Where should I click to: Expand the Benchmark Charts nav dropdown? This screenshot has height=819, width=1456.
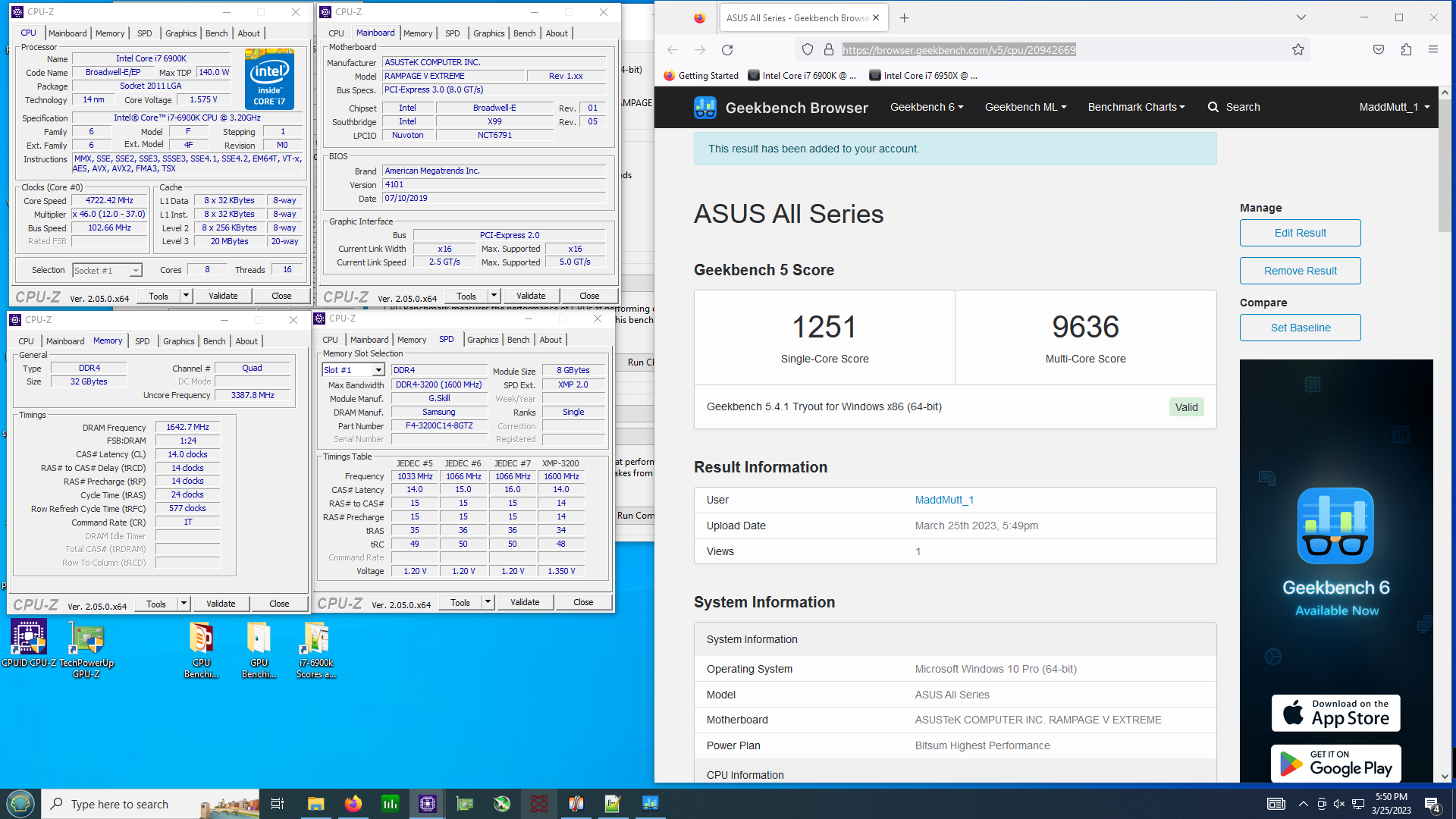[x=1136, y=107]
